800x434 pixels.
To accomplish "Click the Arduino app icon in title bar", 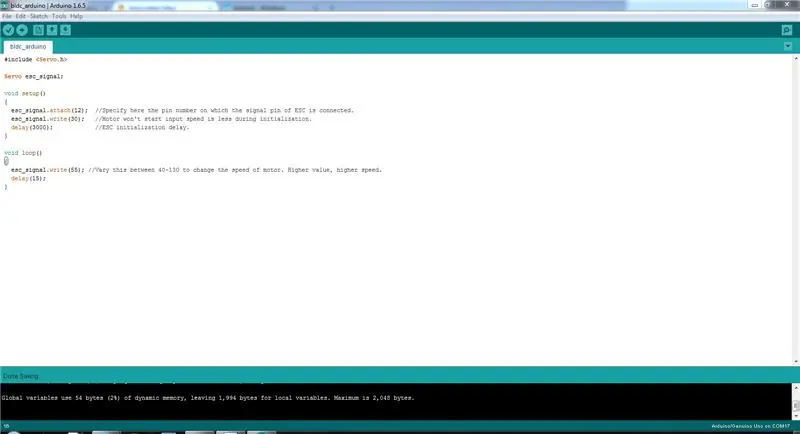I will tap(5, 6).
